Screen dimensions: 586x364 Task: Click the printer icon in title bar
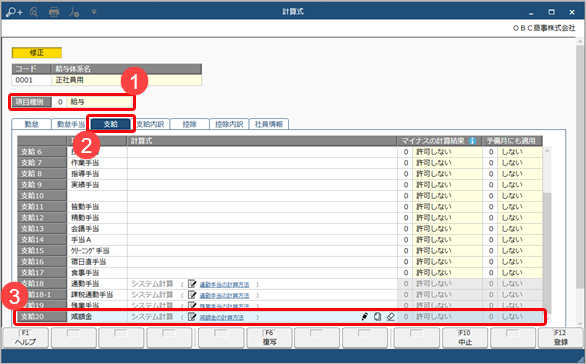pyautogui.click(x=54, y=12)
